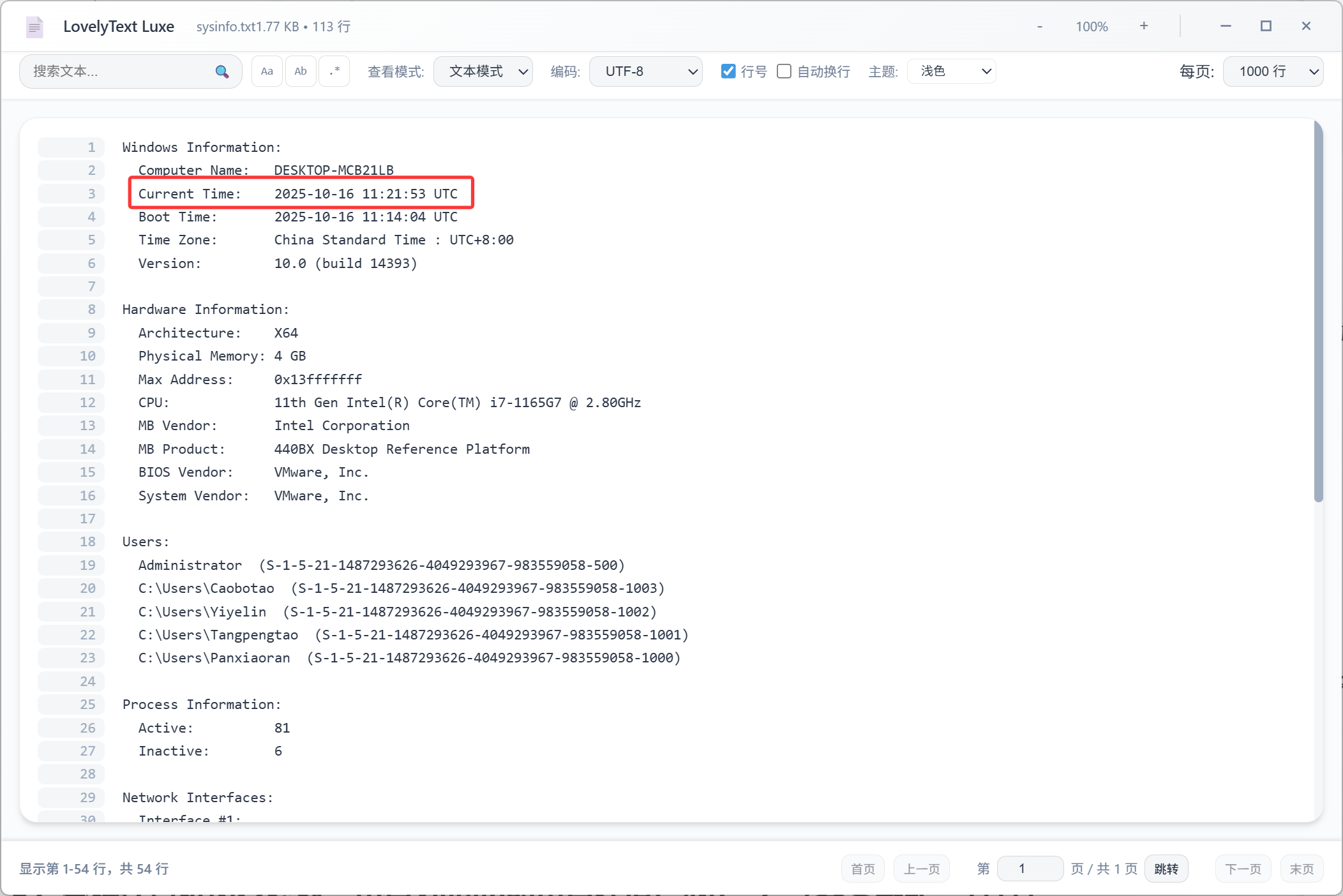Toggle whole-word Ab match option

(x=301, y=71)
